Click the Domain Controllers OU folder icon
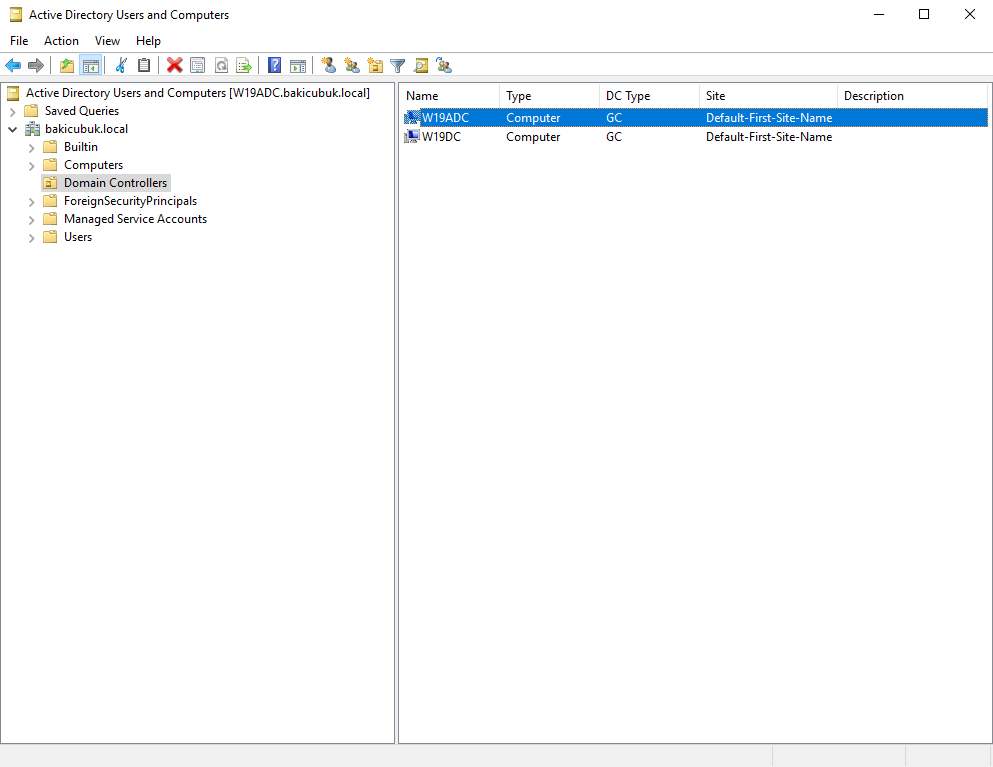 51,183
